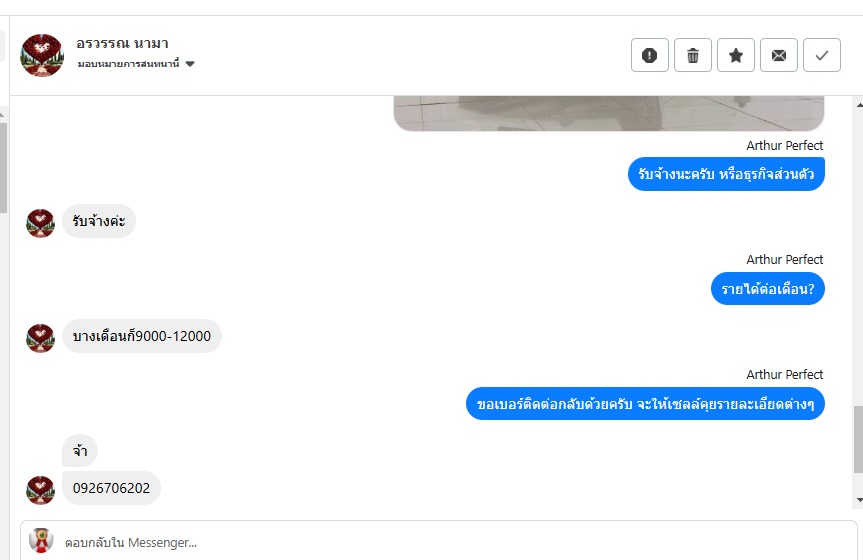
Task: Click the ตอบกลับใน Messenger reply field
Action: click(x=439, y=542)
